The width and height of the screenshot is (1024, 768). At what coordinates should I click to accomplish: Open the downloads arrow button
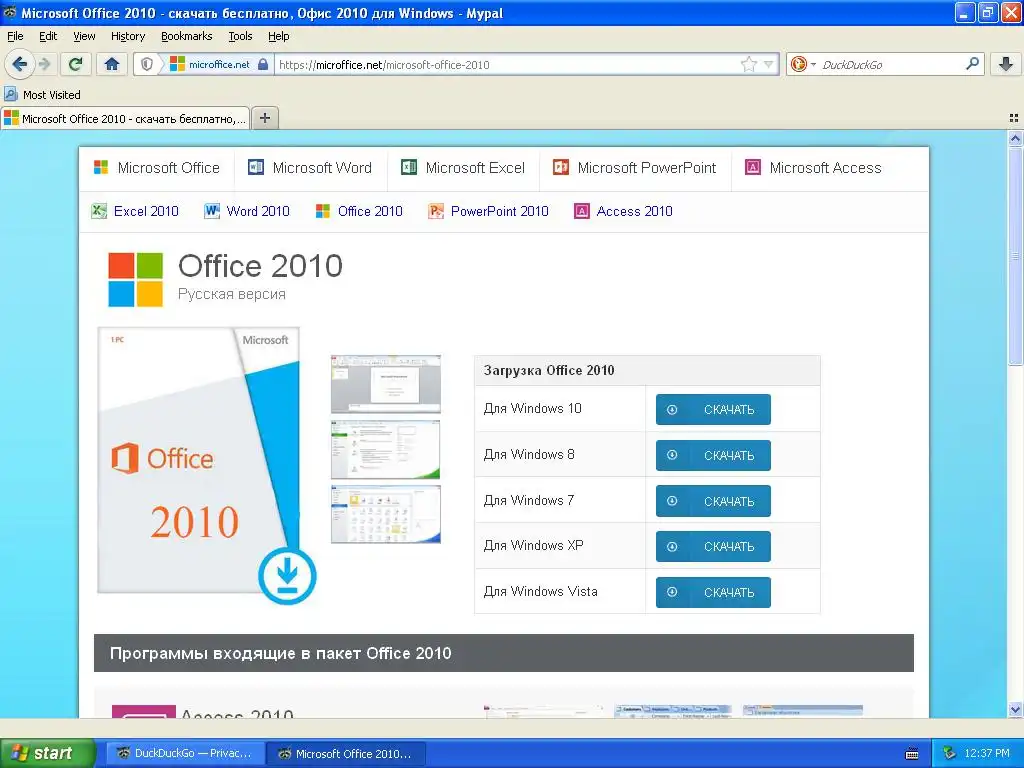(x=1006, y=64)
